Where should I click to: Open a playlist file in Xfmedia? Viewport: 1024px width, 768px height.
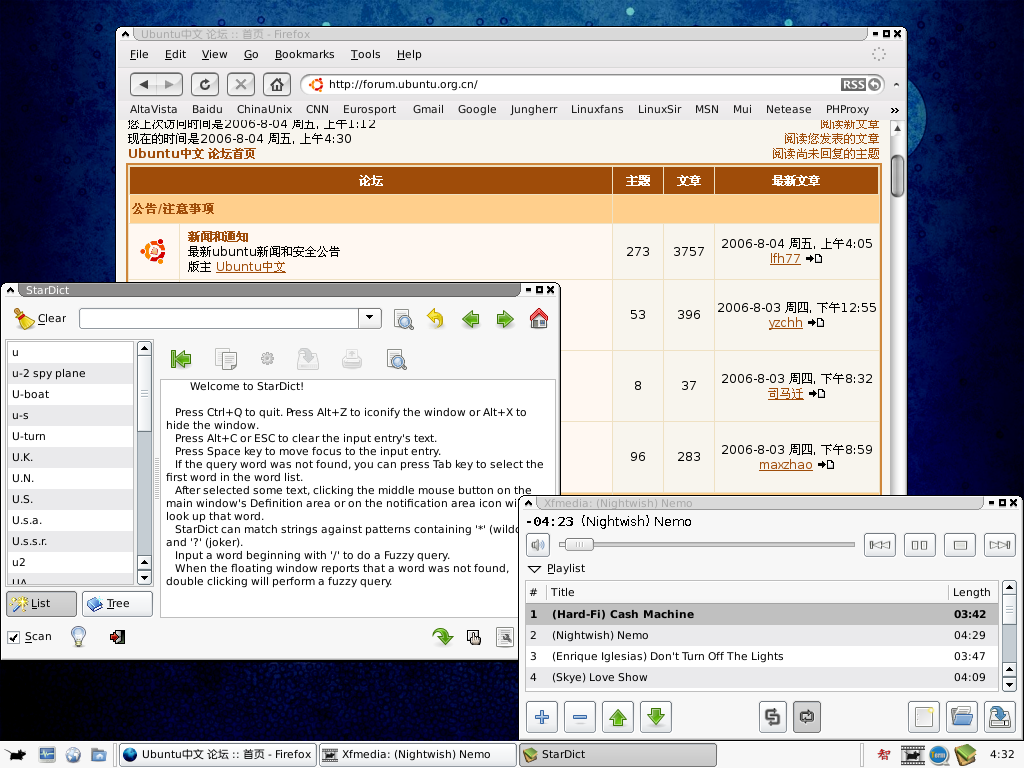(962, 717)
